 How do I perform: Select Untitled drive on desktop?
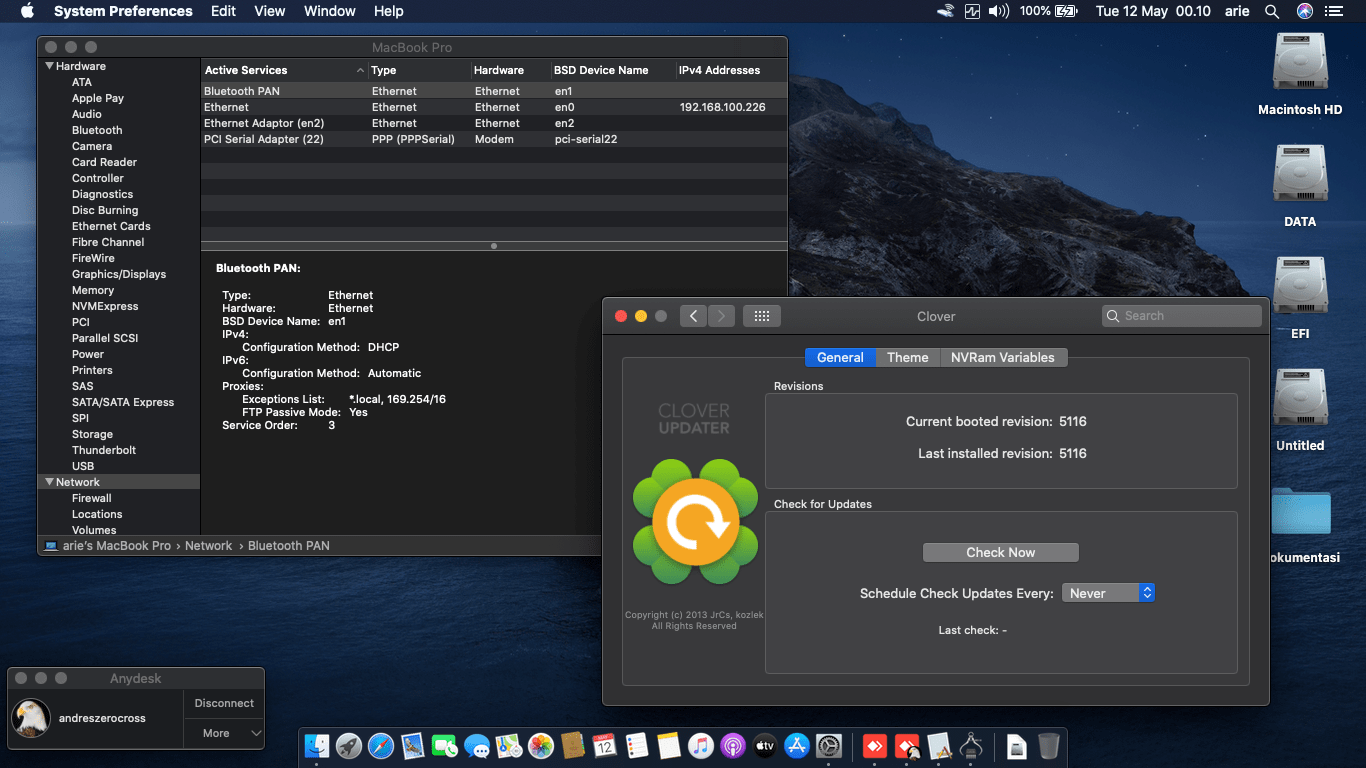pos(1300,400)
